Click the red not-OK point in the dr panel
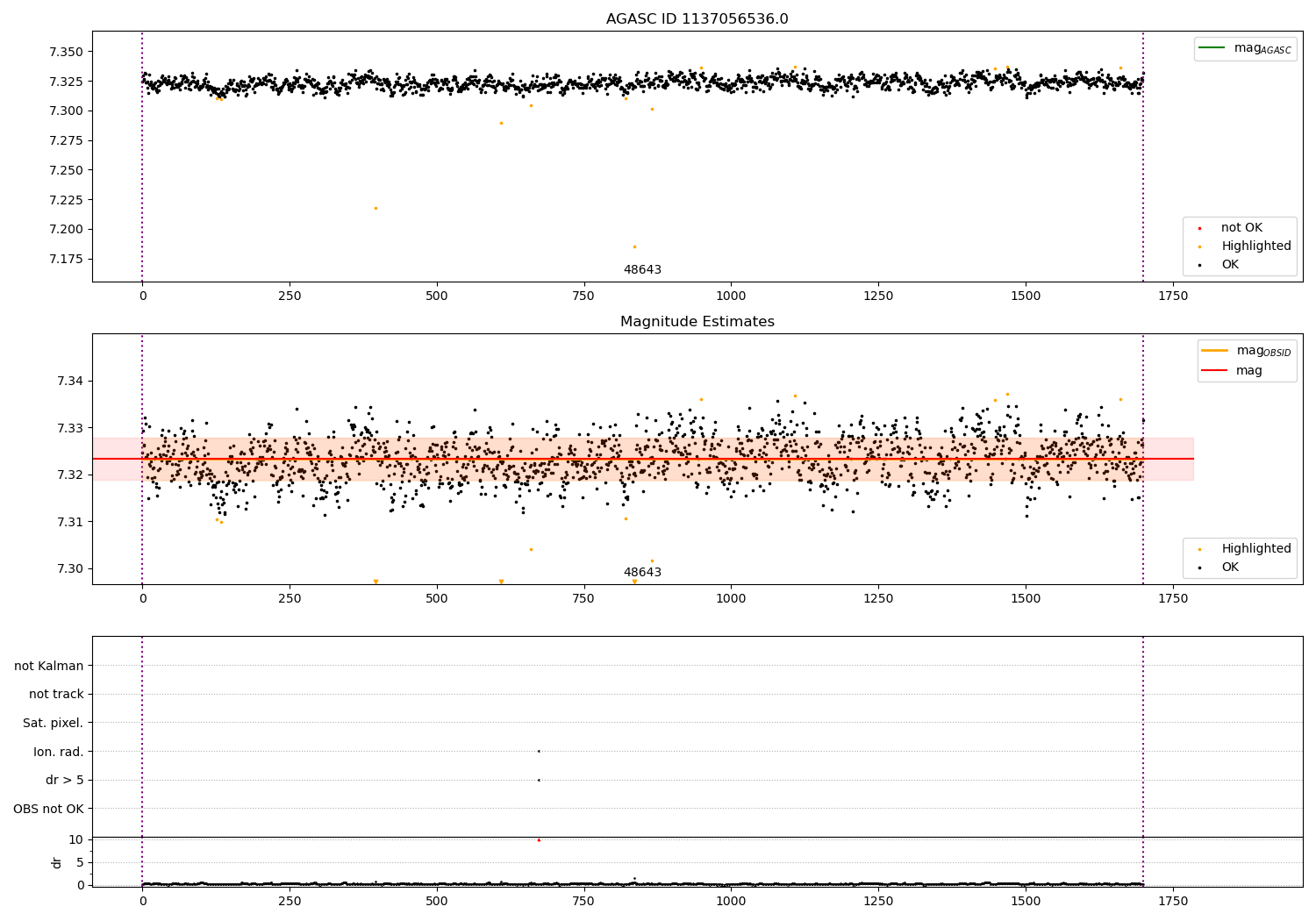This screenshot has width=1316, height=921. [x=539, y=840]
